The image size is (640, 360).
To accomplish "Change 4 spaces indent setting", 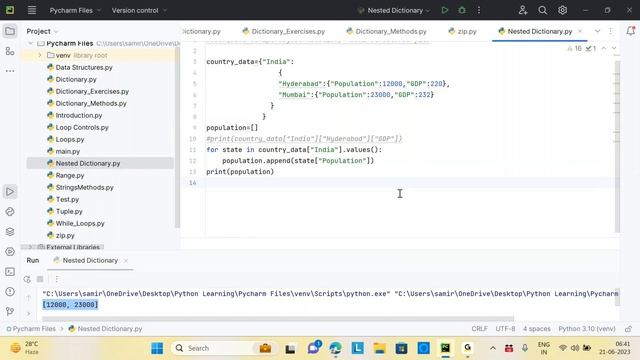I will (537, 329).
